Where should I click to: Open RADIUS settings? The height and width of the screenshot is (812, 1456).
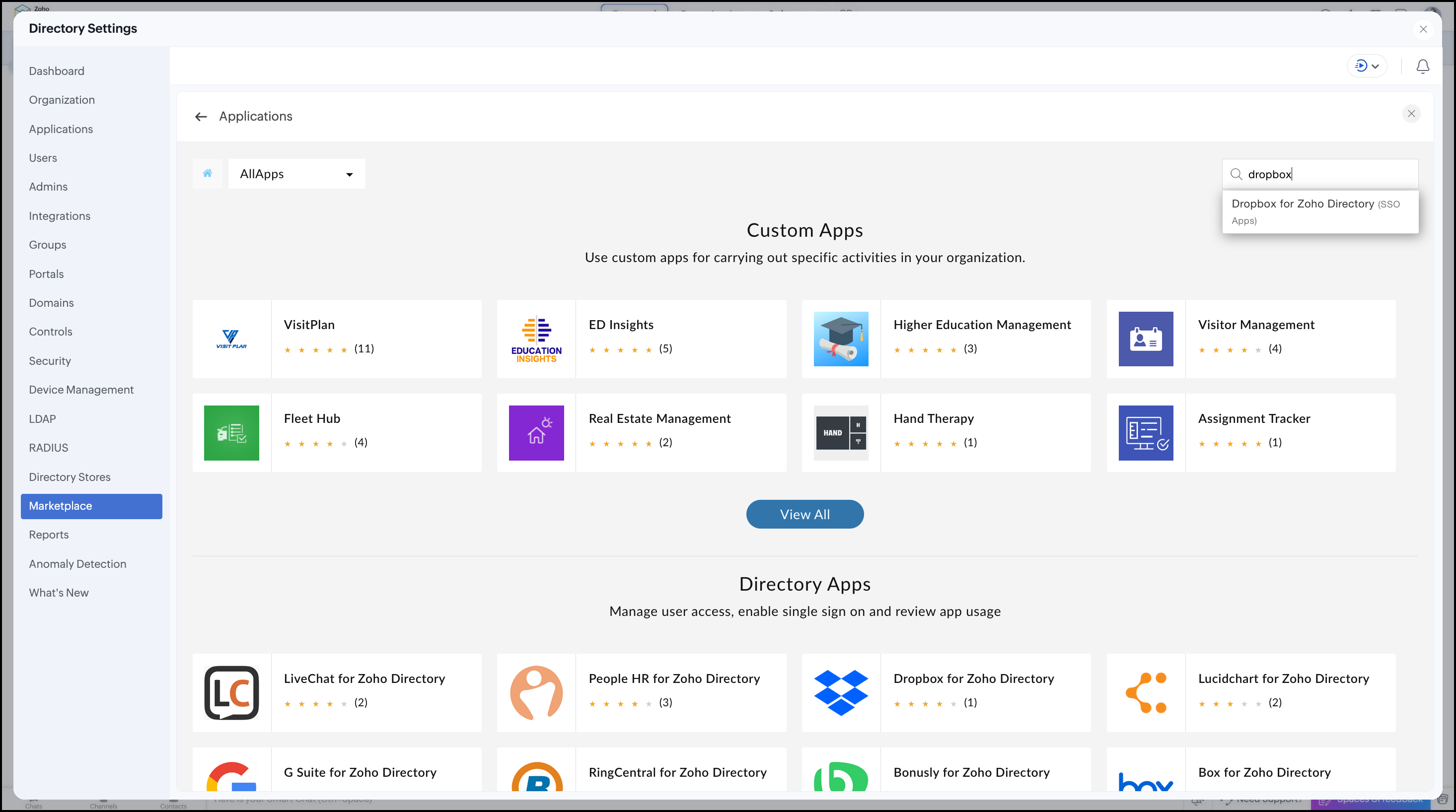pyautogui.click(x=49, y=448)
